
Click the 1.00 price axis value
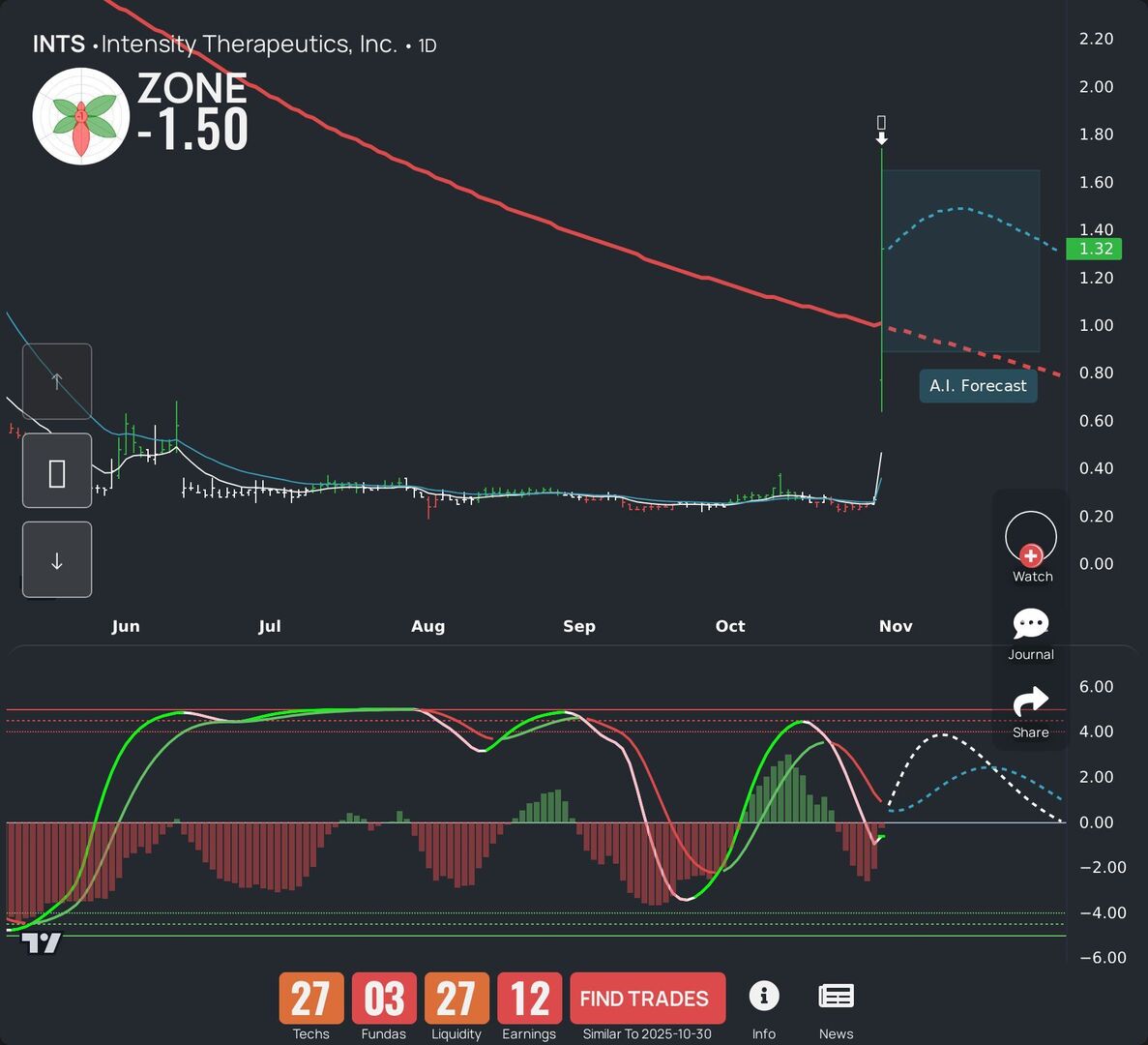point(1096,325)
